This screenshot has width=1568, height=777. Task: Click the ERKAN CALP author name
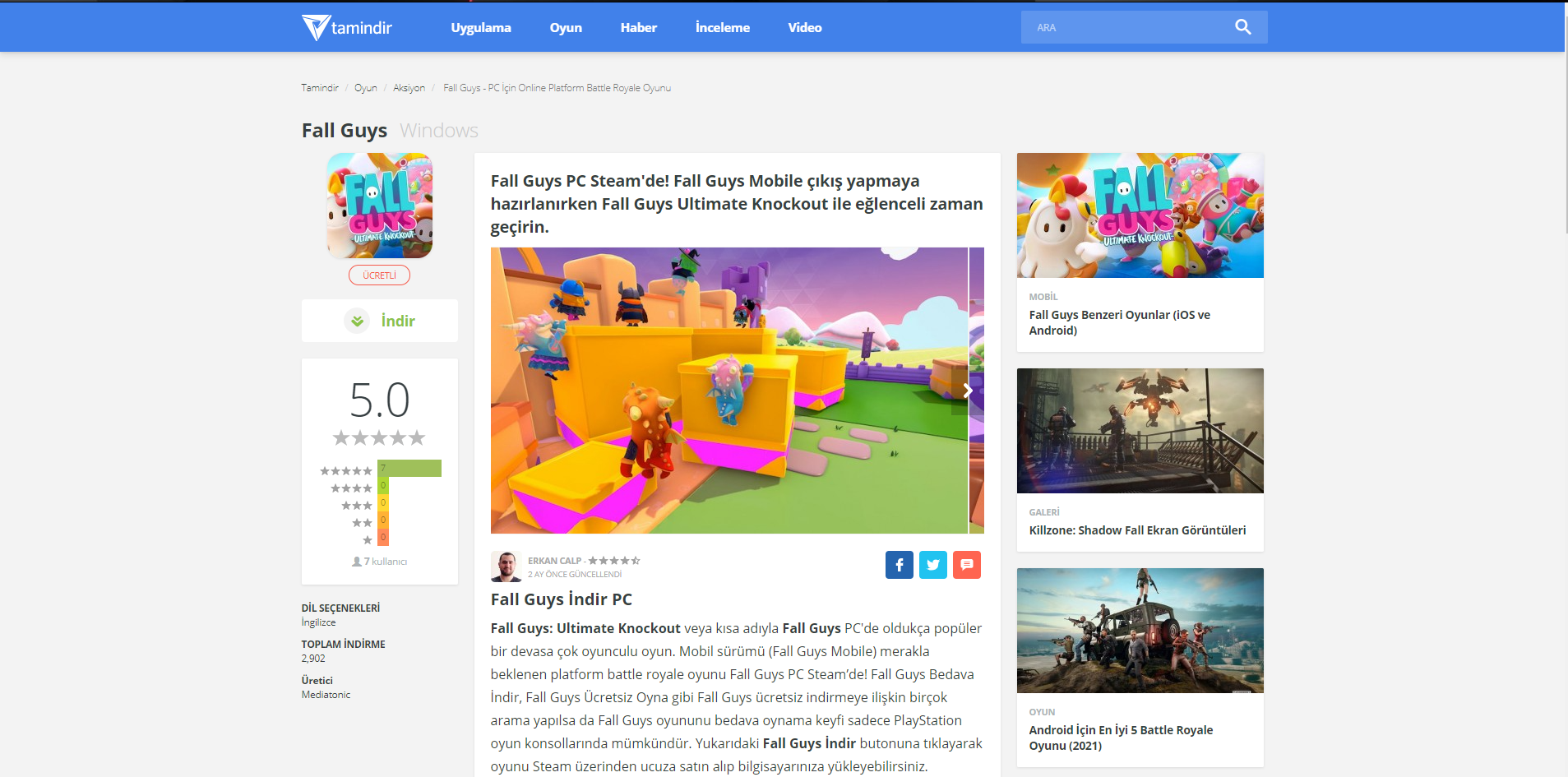point(554,561)
